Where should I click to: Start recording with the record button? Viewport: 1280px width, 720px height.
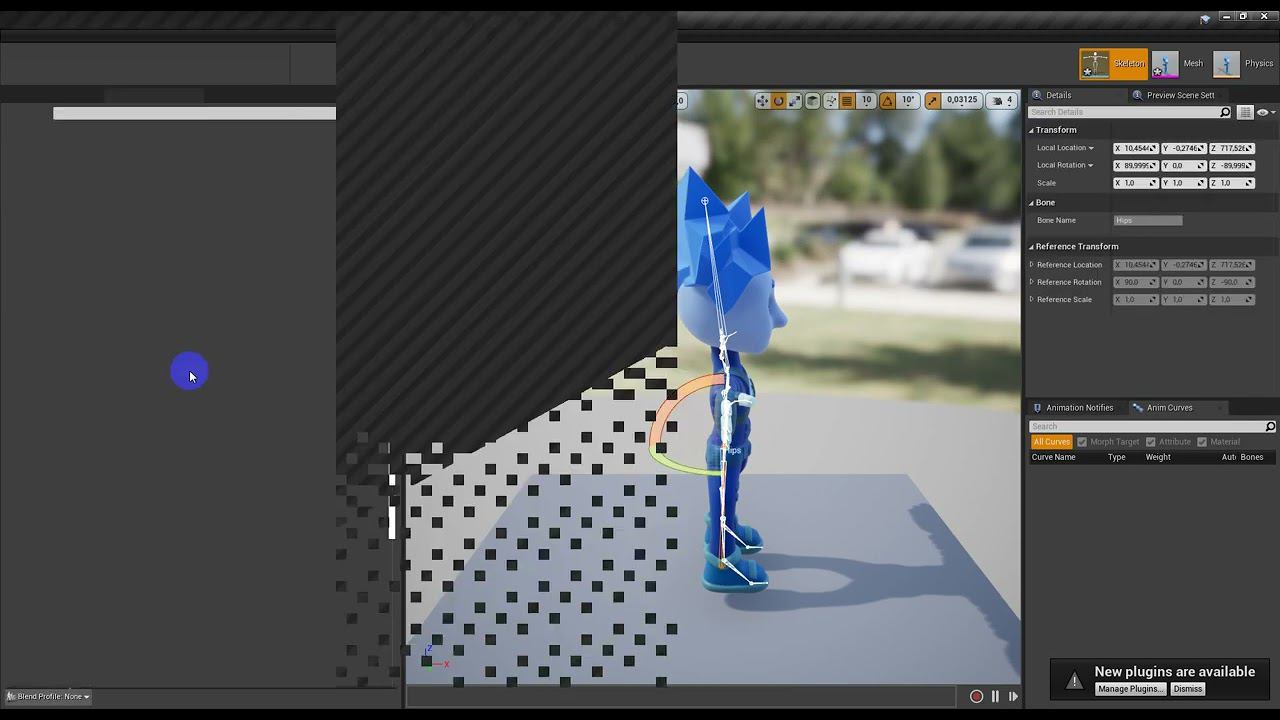point(976,697)
